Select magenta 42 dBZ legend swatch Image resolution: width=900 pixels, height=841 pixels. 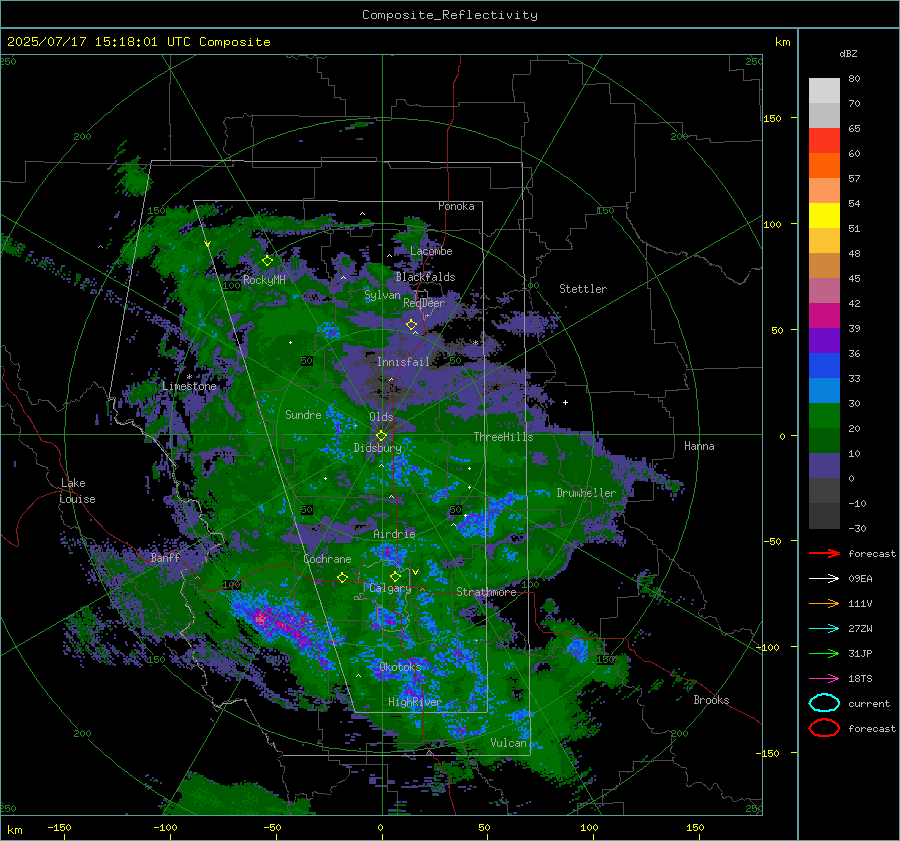(x=824, y=315)
